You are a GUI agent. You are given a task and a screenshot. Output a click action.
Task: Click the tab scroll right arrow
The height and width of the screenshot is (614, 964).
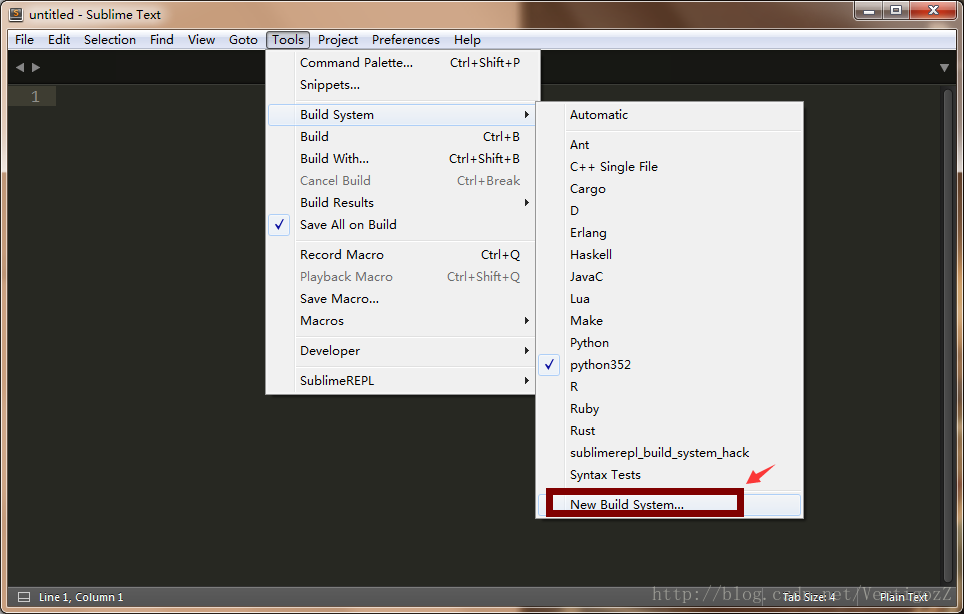pyautogui.click(x=36, y=67)
